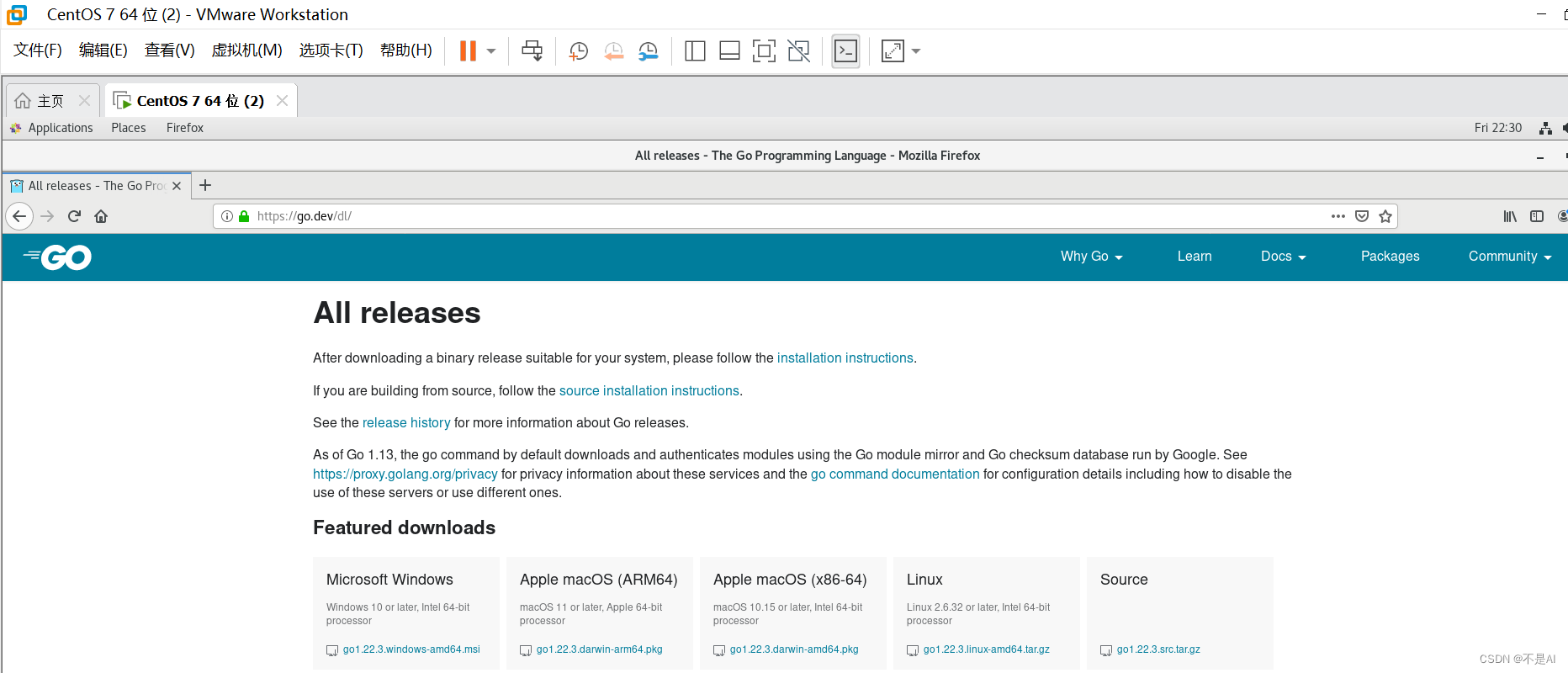
Task: Expand the Docs dropdown
Action: 1284,257
